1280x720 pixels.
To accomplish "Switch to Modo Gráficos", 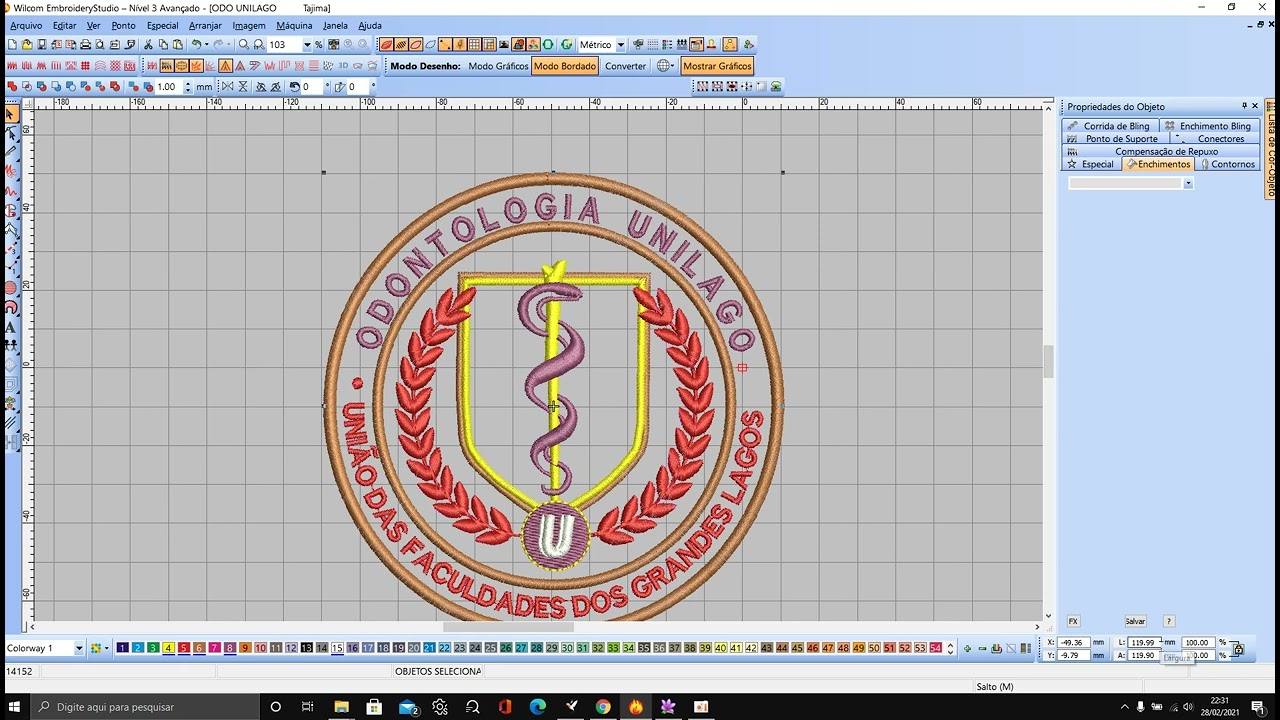I will coord(498,66).
